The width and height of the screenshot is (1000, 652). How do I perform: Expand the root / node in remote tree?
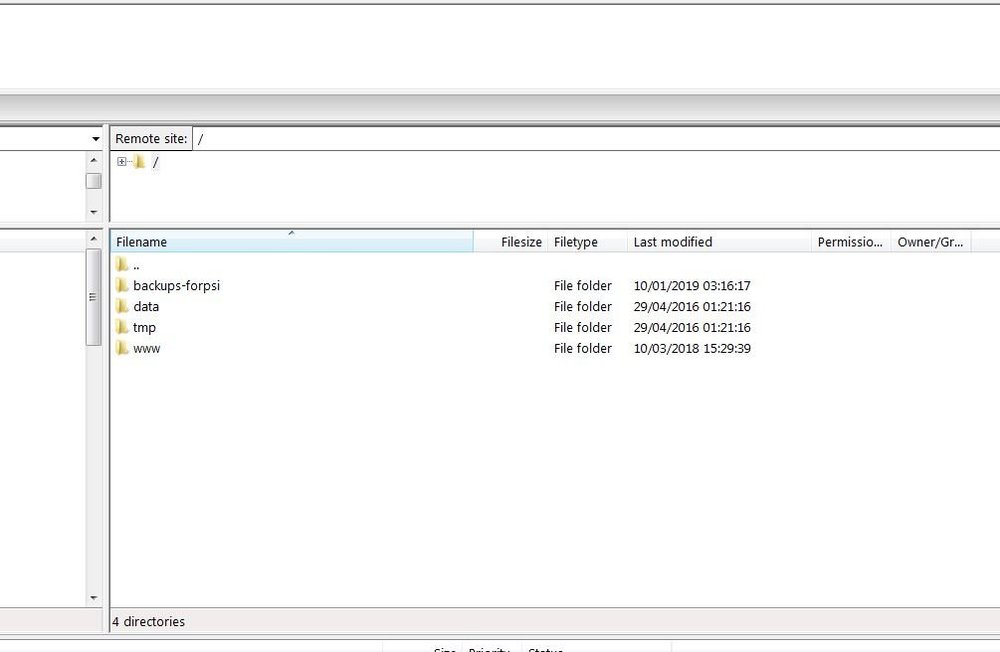[121, 161]
